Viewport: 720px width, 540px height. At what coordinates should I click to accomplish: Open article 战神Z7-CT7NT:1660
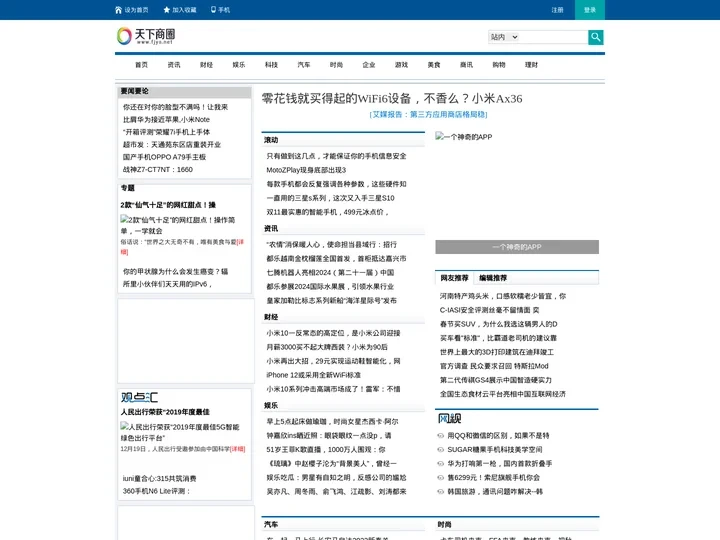point(158,169)
